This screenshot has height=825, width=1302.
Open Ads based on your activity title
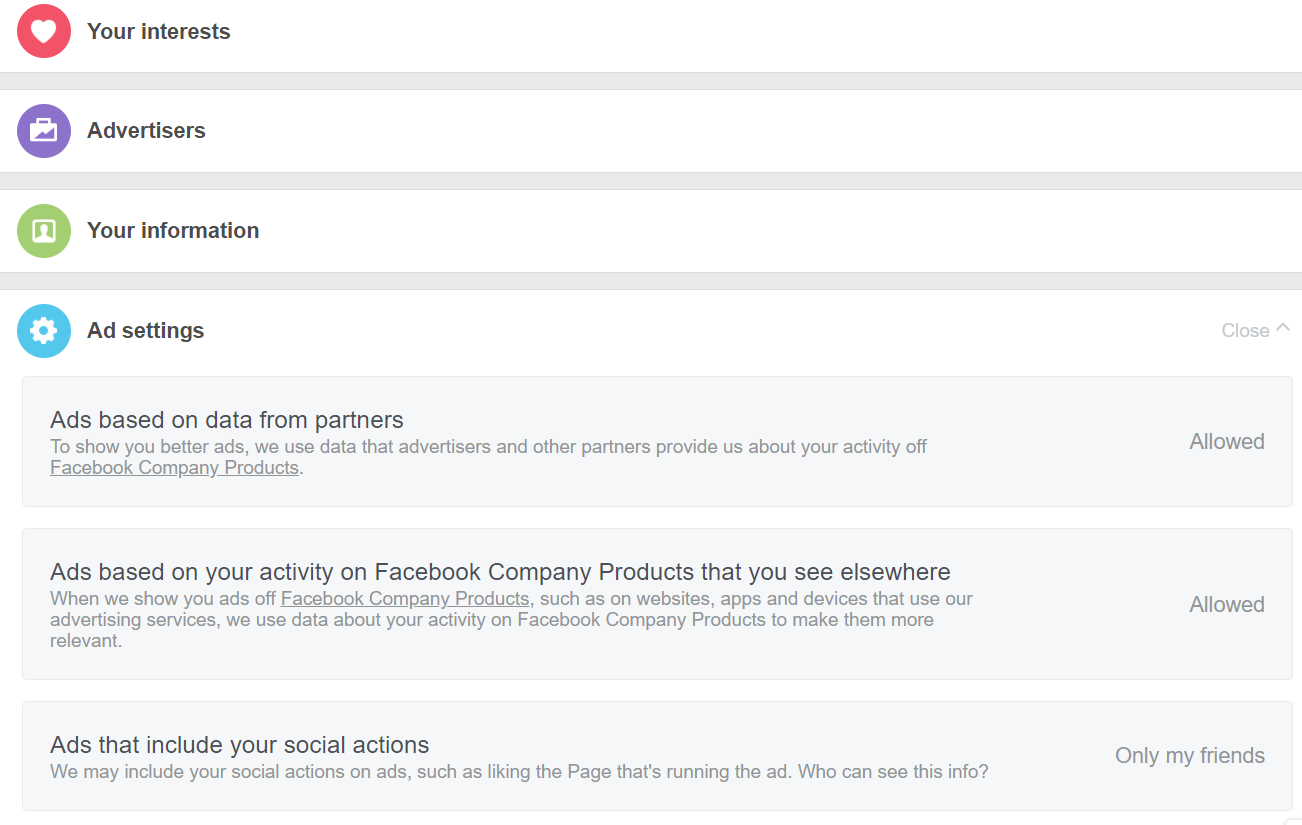(500, 572)
